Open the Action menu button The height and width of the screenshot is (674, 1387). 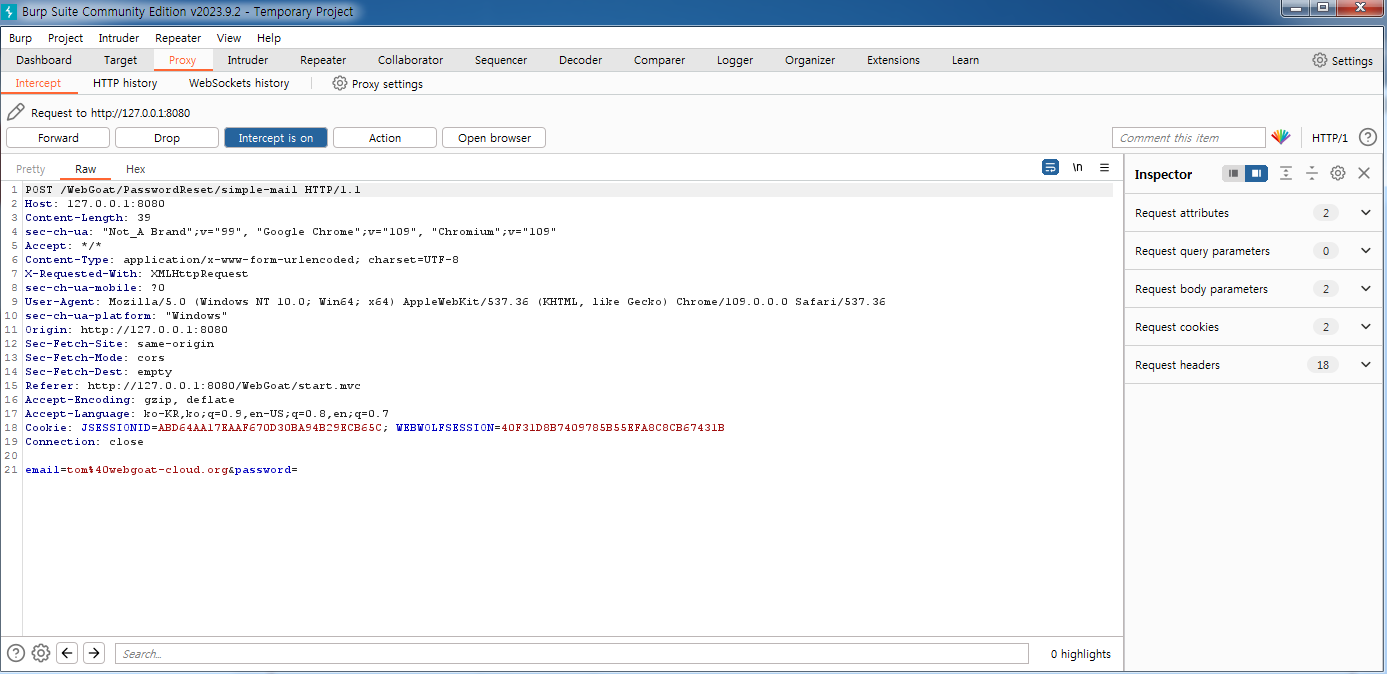pyautogui.click(x=385, y=138)
